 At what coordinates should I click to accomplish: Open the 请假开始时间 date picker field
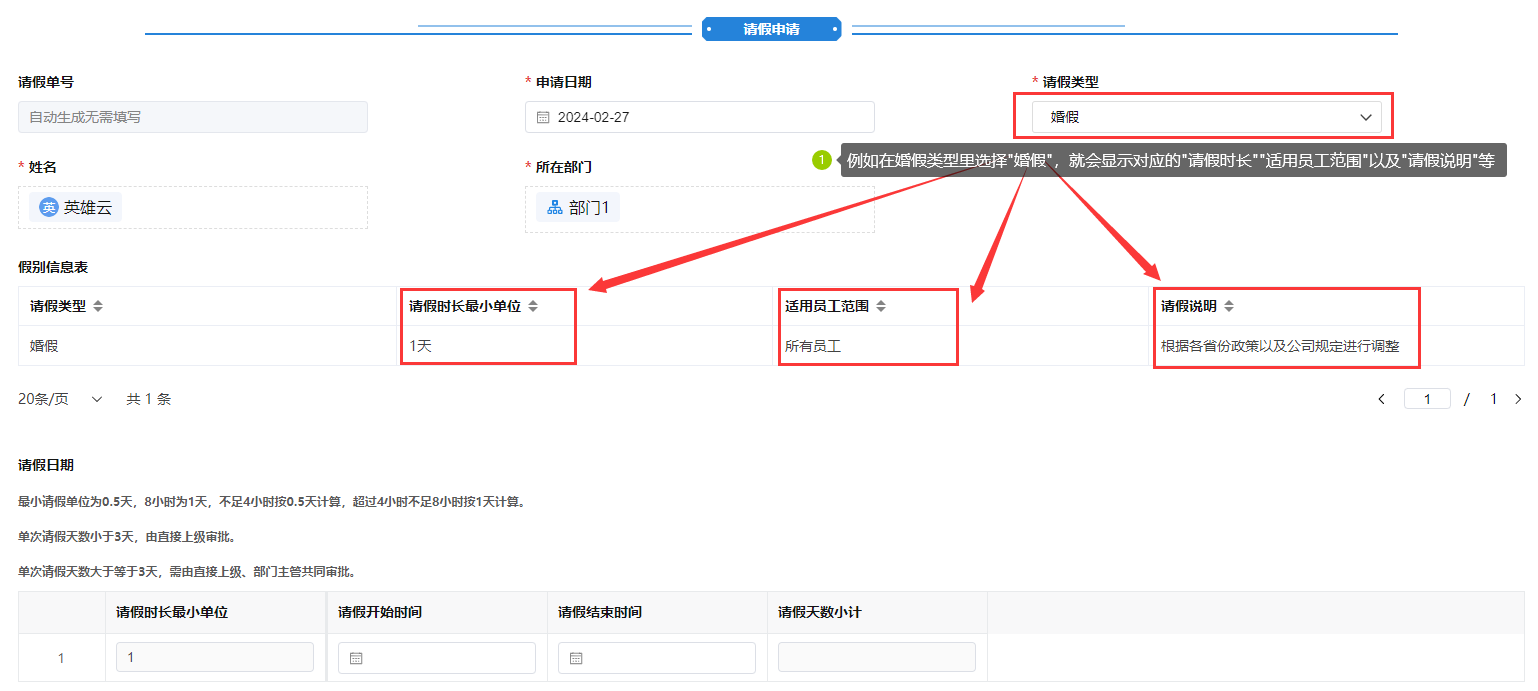click(x=437, y=657)
